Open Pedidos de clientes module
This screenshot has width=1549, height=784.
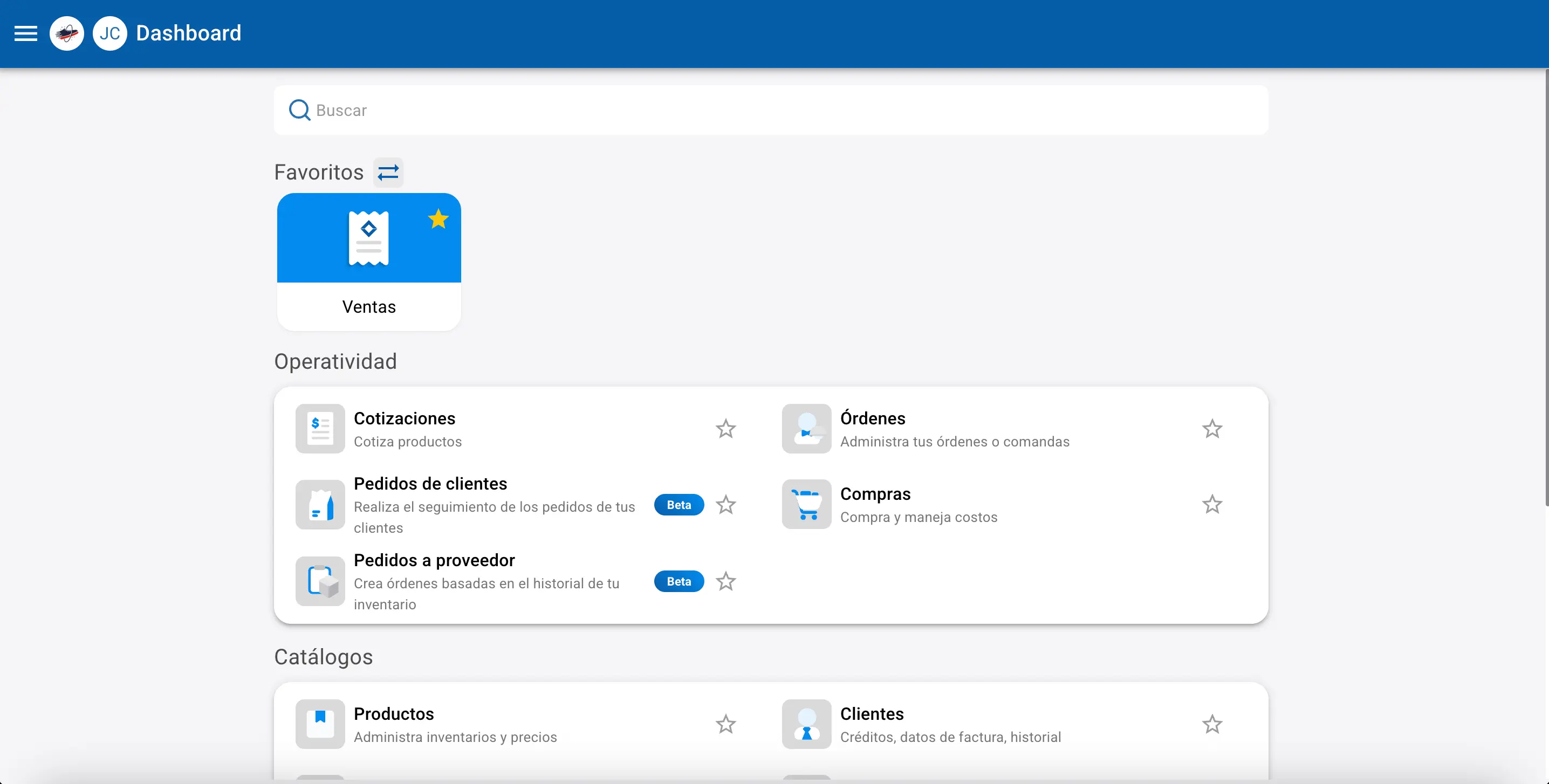(430, 484)
